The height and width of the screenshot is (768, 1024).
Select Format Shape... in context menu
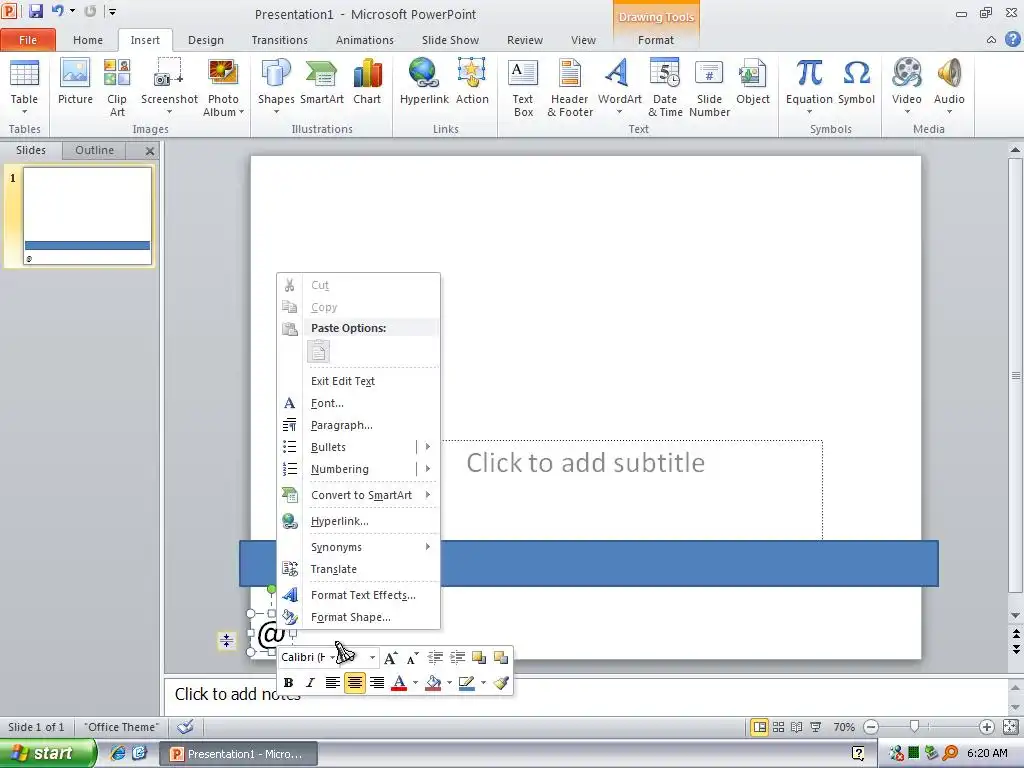click(351, 617)
